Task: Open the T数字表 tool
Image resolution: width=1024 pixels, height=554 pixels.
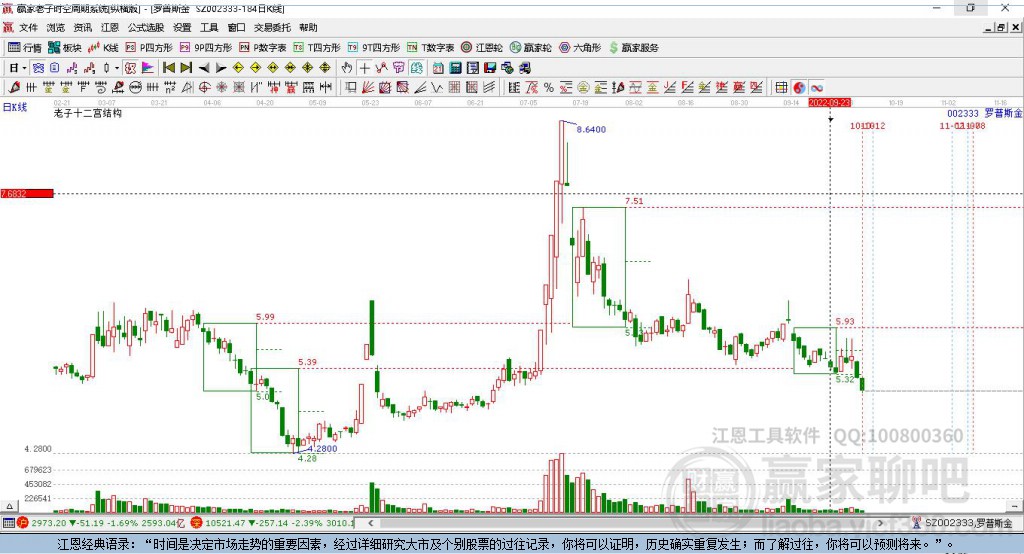Action: (x=430, y=48)
